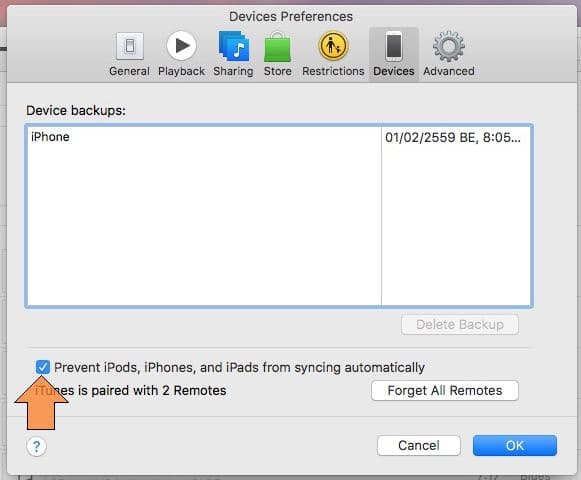Image resolution: width=581 pixels, height=480 pixels.
Task: Open the Playback preferences icon
Action: click(x=181, y=46)
